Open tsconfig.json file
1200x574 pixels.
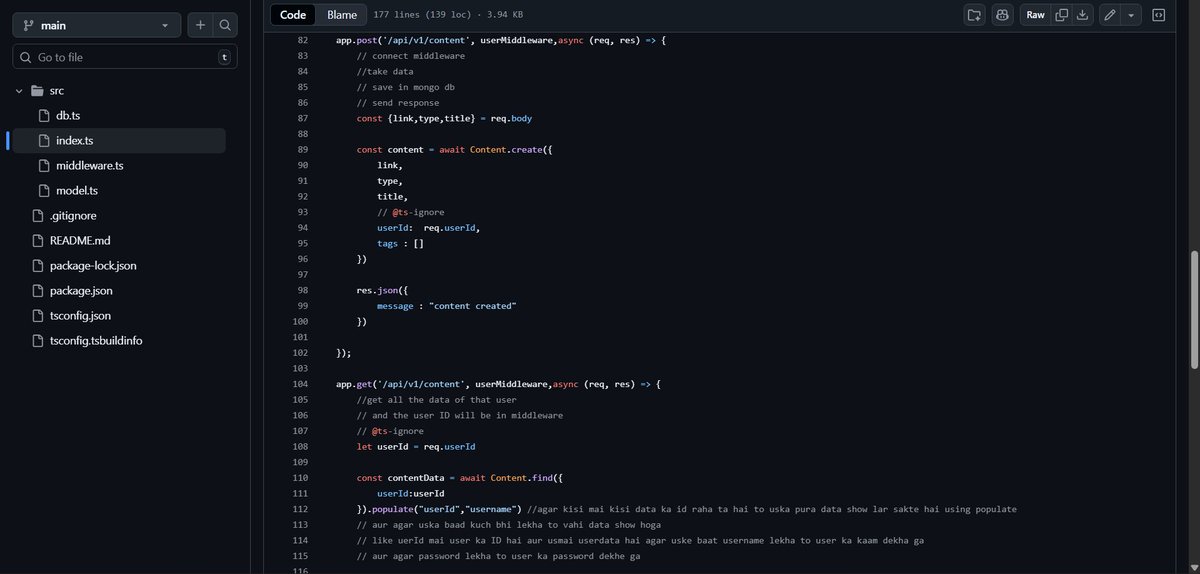click(80, 316)
